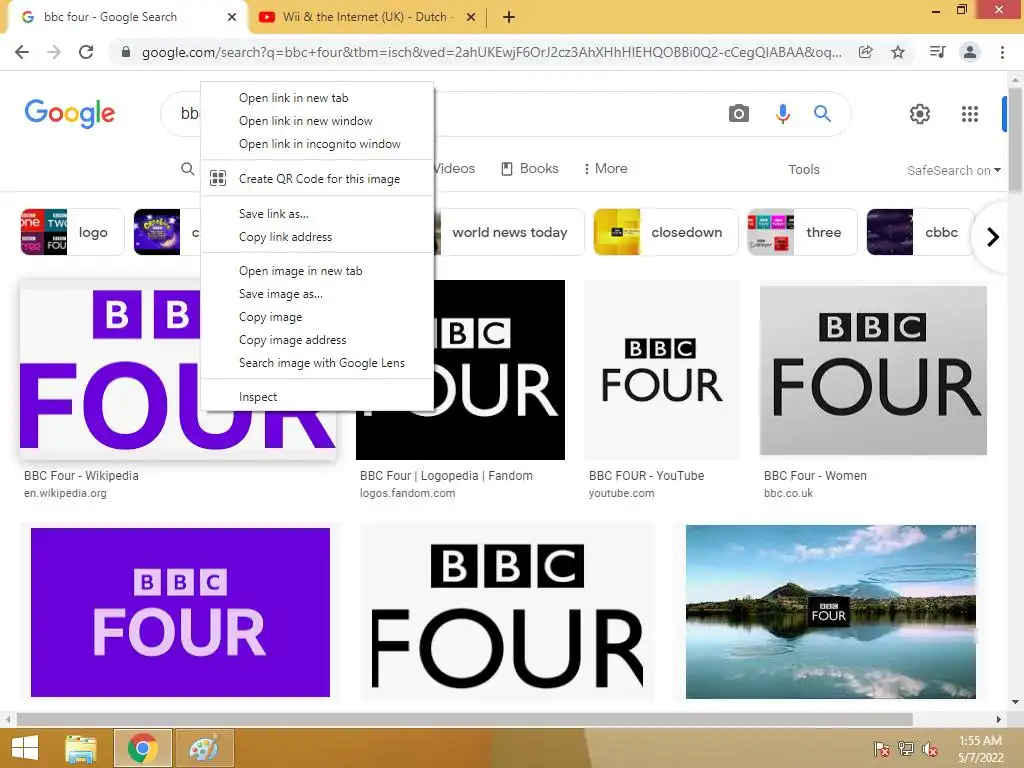Open the black BBC Four logo on white from youtube.com
Screen dimensions: 1024x768
click(662, 370)
